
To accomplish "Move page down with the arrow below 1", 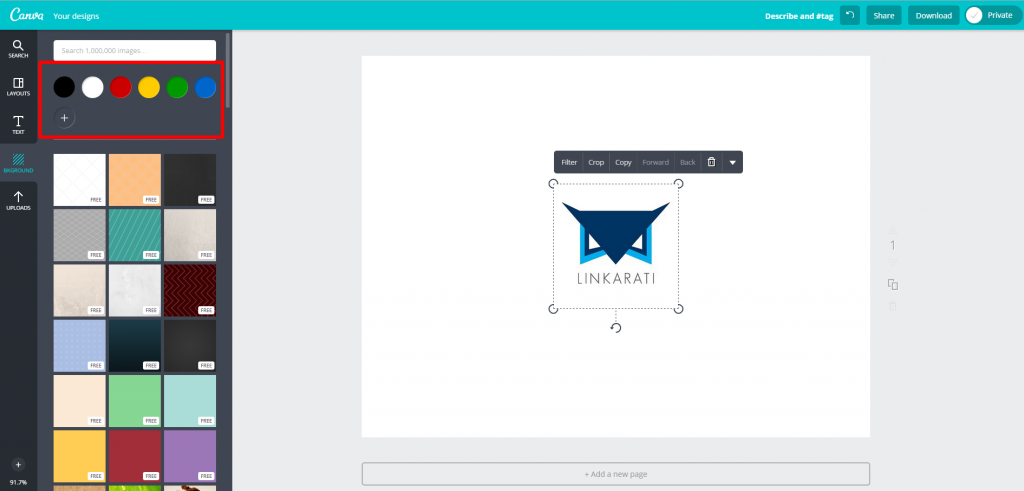I will pyautogui.click(x=893, y=262).
